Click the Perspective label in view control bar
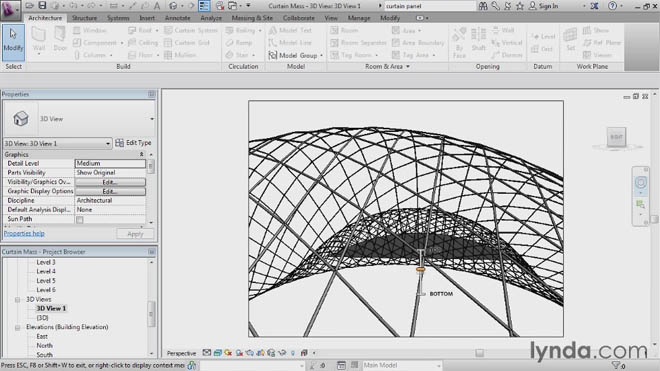The width and height of the screenshot is (660, 371). pos(181,353)
